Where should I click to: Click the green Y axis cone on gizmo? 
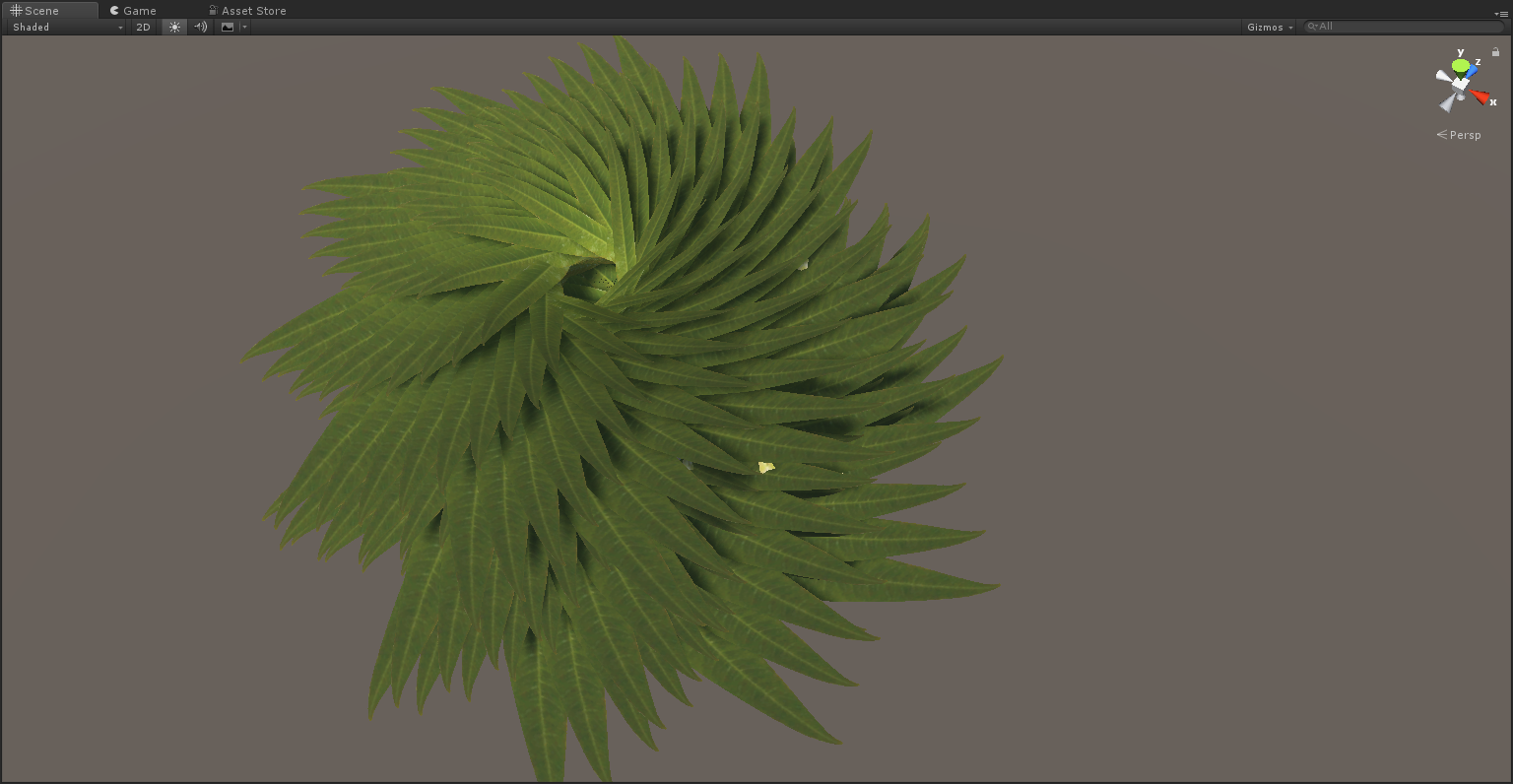pos(1461,66)
